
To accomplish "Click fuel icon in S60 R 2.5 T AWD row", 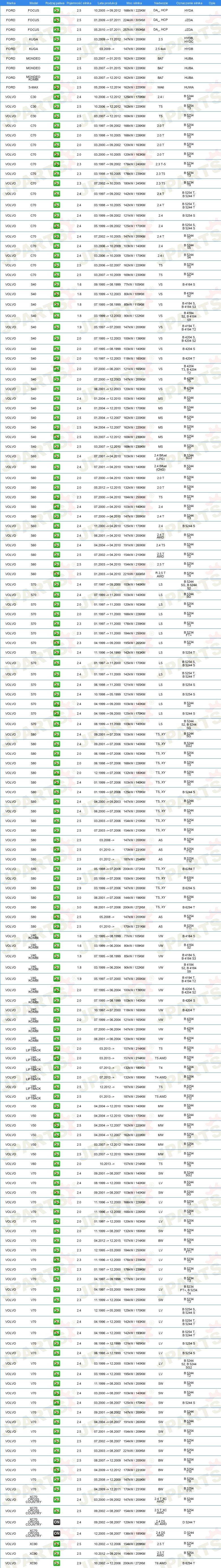I will (x=57, y=574).
